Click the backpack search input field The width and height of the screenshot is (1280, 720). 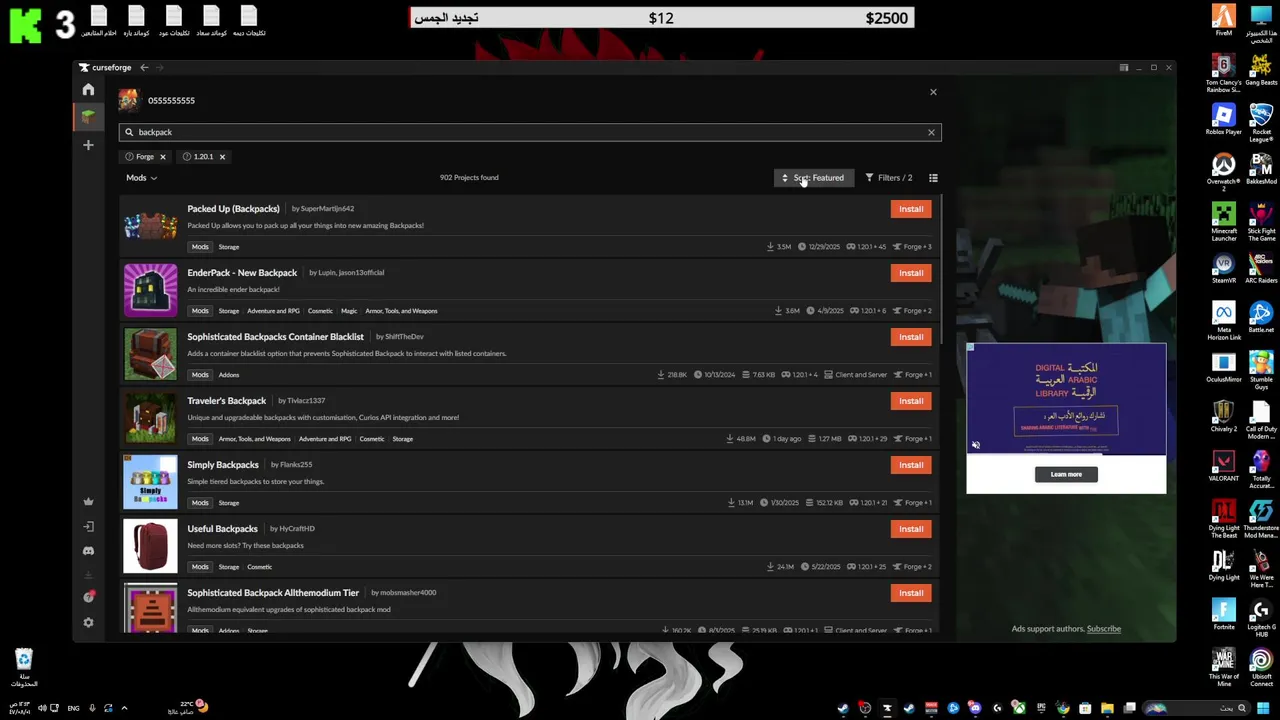click(x=529, y=132)
